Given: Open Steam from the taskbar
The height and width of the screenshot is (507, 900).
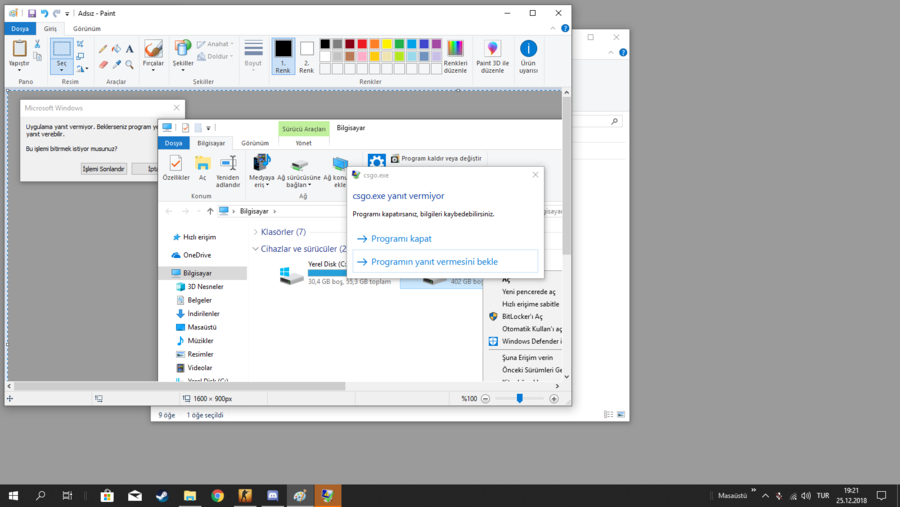Looking at the screenshot, I should 162,496.
